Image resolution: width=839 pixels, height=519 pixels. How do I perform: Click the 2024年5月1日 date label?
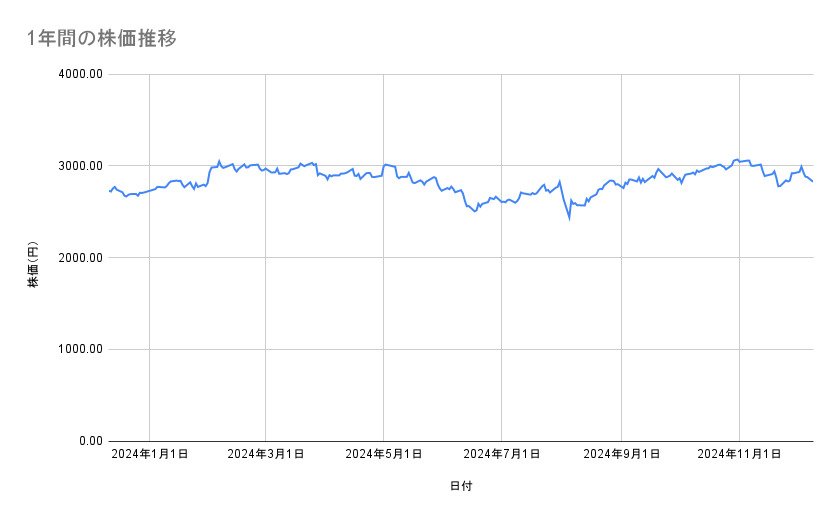pos(384,454)
